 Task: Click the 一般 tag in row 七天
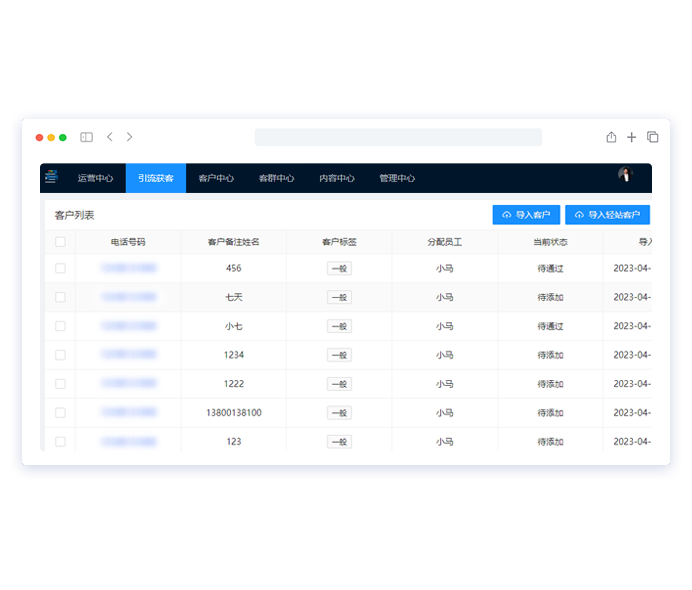(x=339, y=297)
